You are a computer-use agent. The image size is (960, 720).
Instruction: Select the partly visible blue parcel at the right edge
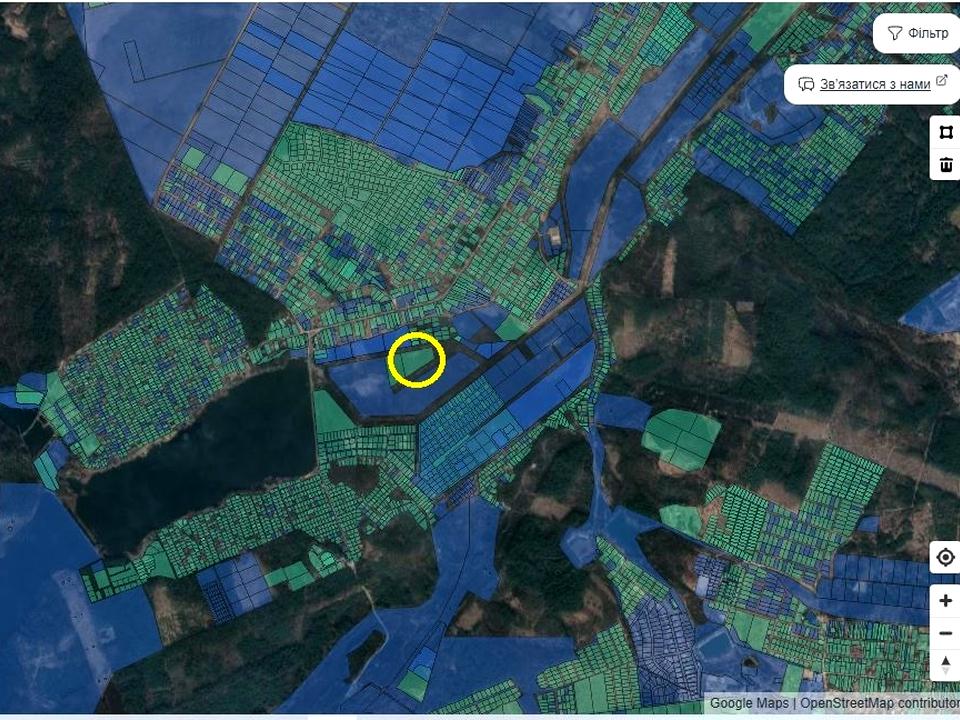934,307
